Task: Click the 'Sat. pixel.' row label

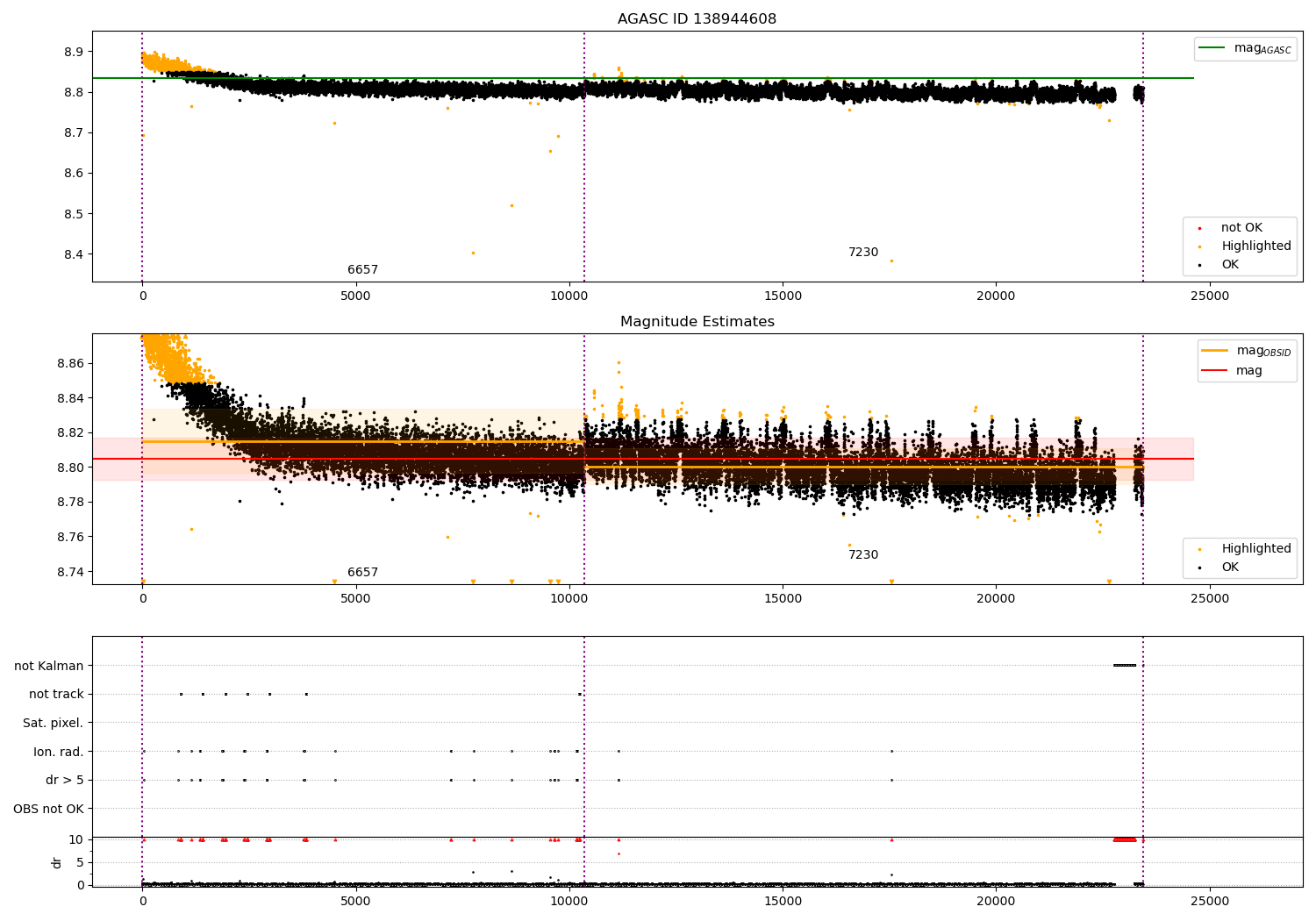Action: click(54, 724)
